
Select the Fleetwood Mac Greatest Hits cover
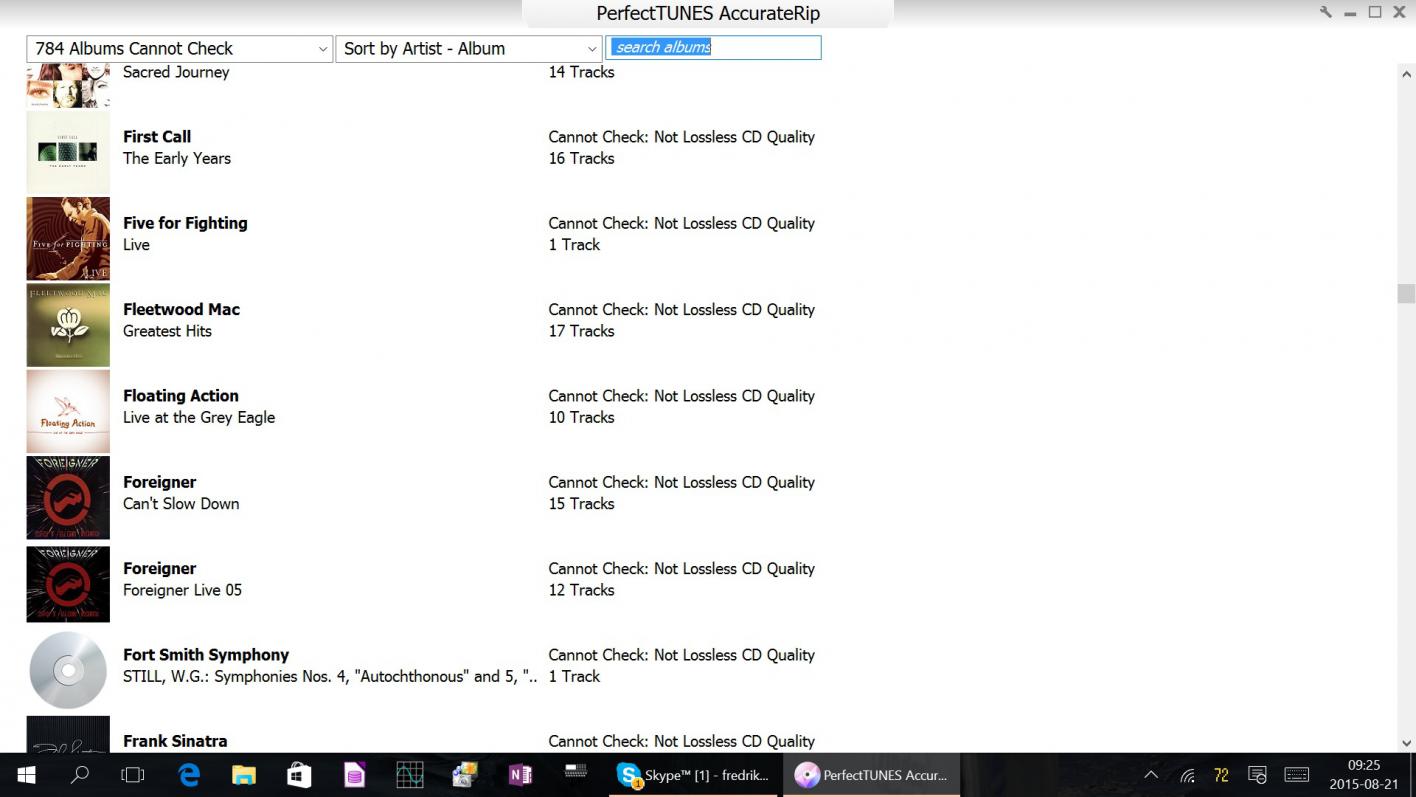tap(68, 325)
